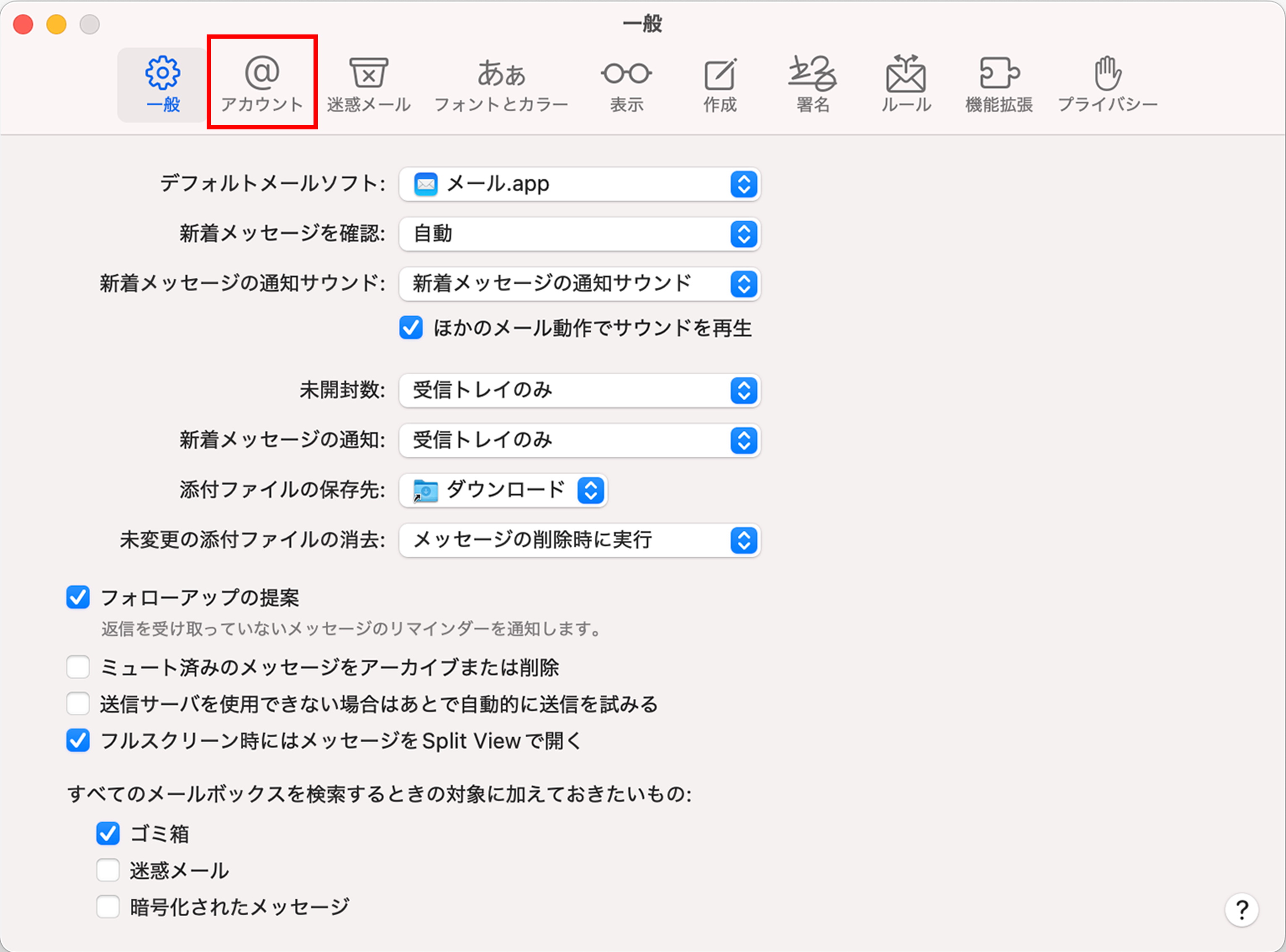Open 未変更の添付ファイルの消去 dropdown

(x=579, y=541)
